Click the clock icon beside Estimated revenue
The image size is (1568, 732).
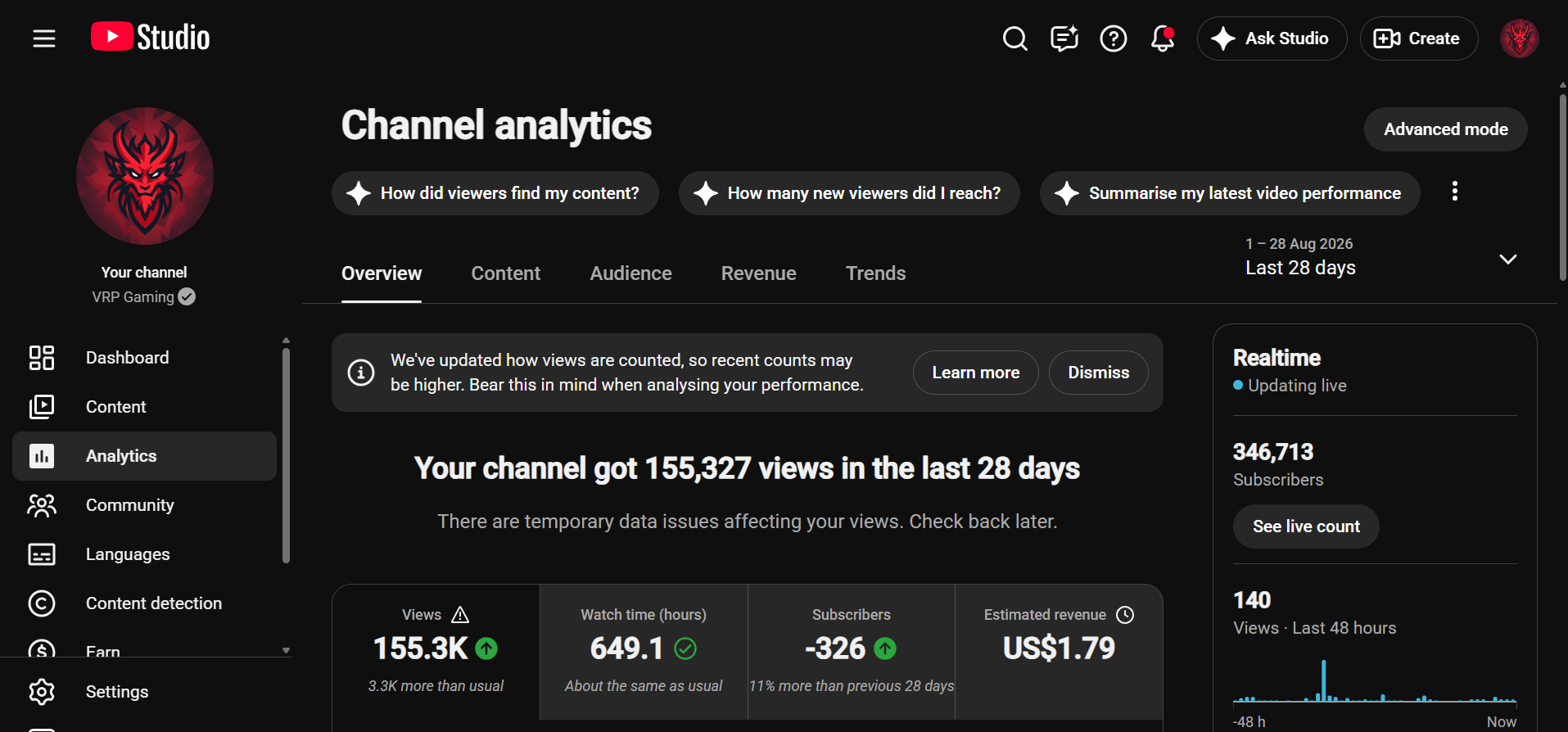1126,615
